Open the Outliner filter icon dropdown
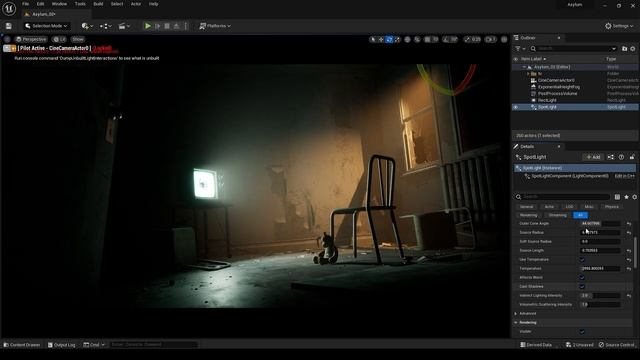The width and height of the screenshot is (640, 360). 520,49
